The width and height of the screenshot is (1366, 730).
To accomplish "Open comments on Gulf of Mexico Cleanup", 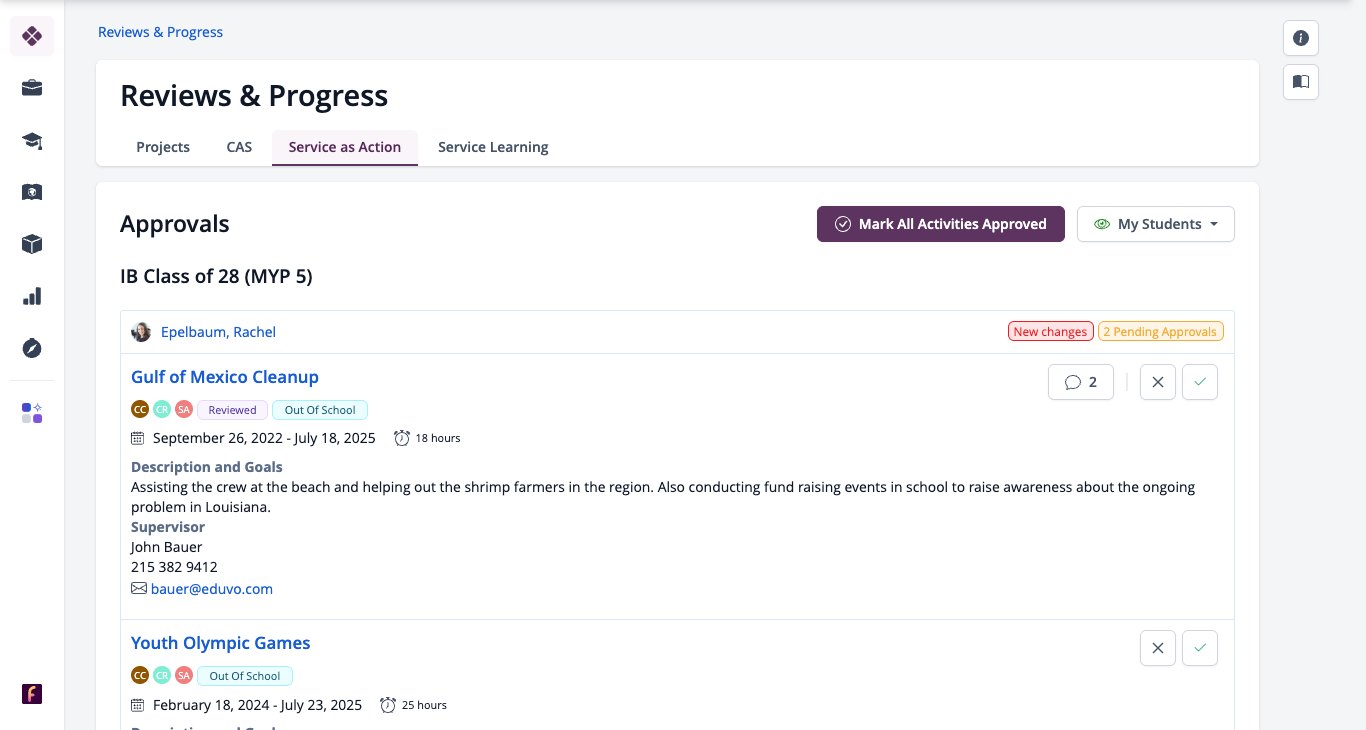I will click(x=1081, y=382).
